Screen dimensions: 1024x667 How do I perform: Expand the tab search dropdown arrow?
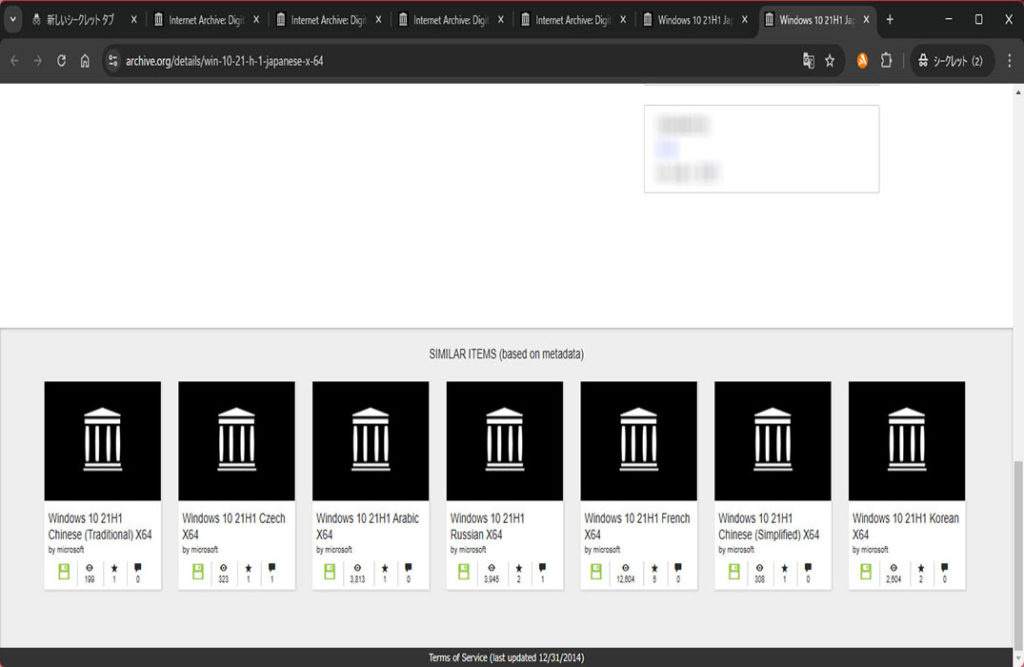(x=14, y=20)
